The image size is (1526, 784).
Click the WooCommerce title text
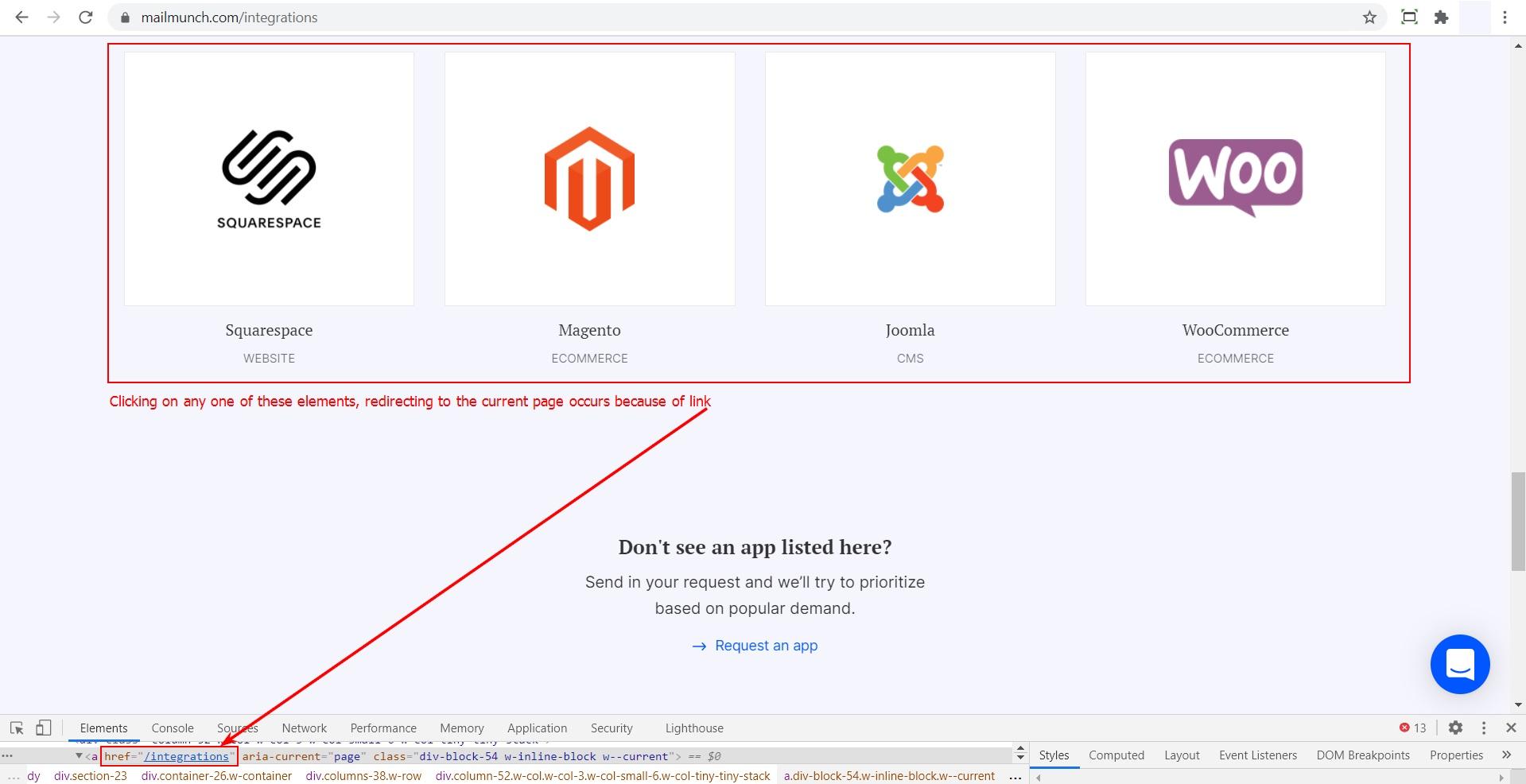[1236, 330]
